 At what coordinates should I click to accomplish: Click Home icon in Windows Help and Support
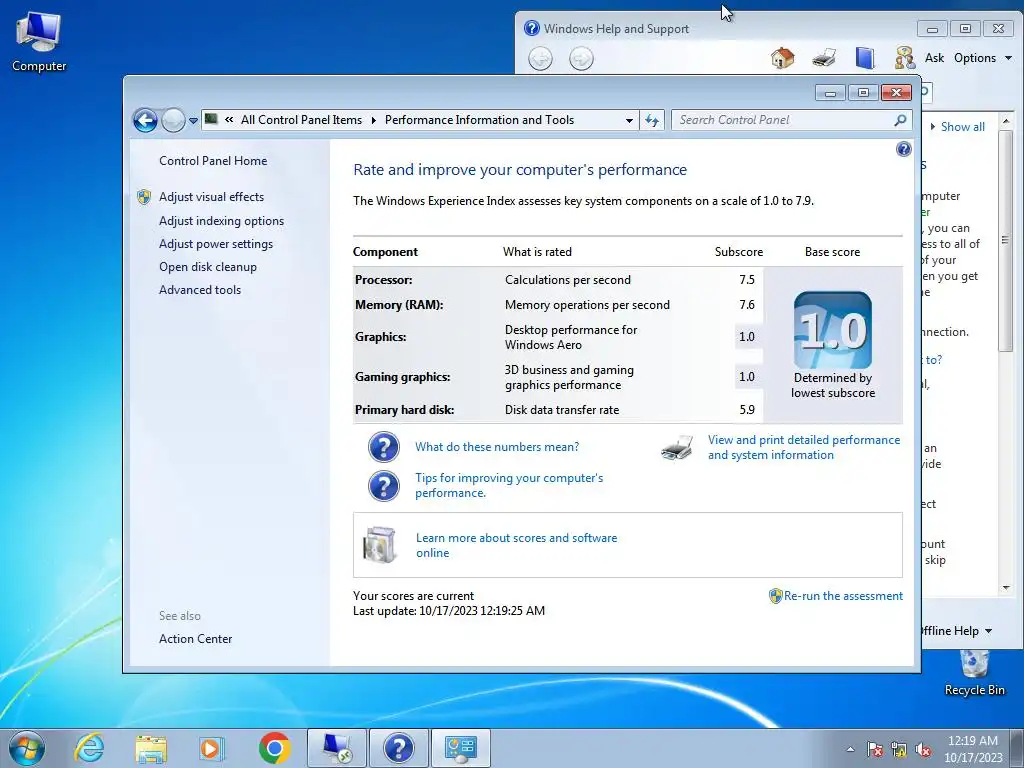tap(782, 58)
